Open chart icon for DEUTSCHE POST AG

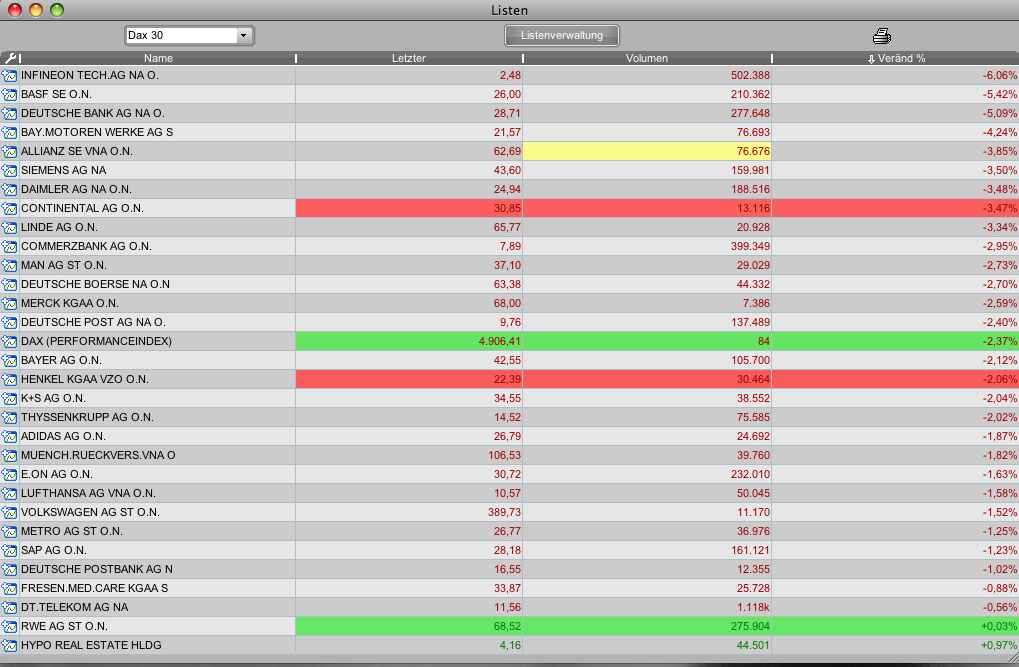coord(10,322)
